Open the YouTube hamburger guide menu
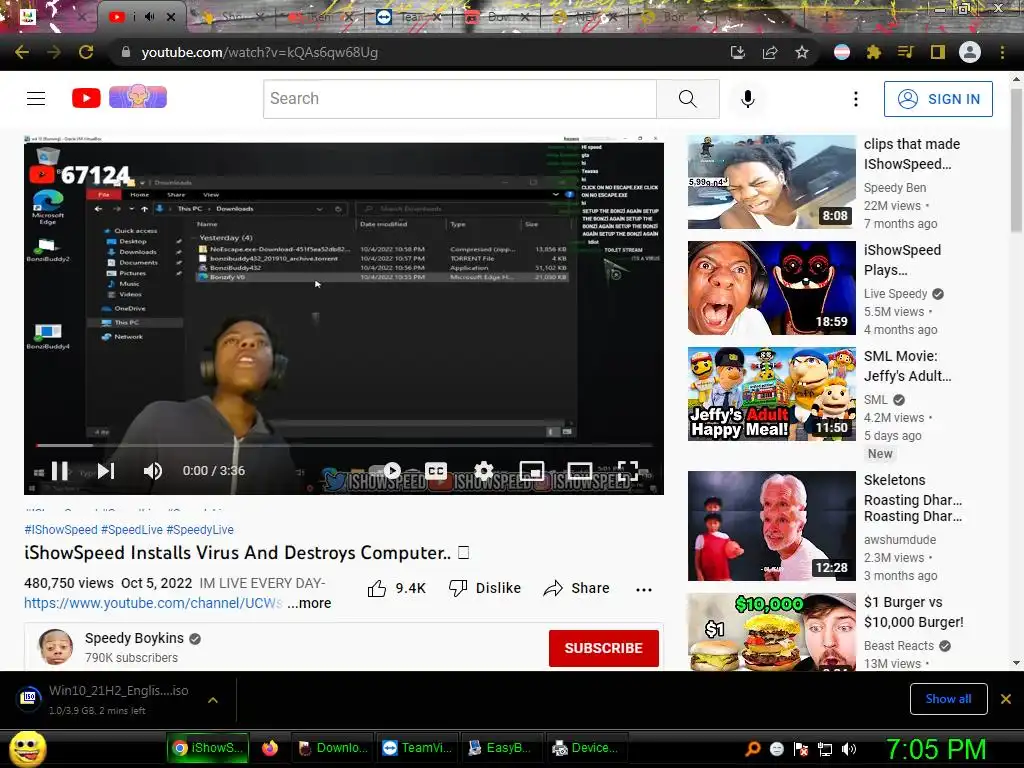The height and width of the screenshot is (768, 1024). point(36,99)
